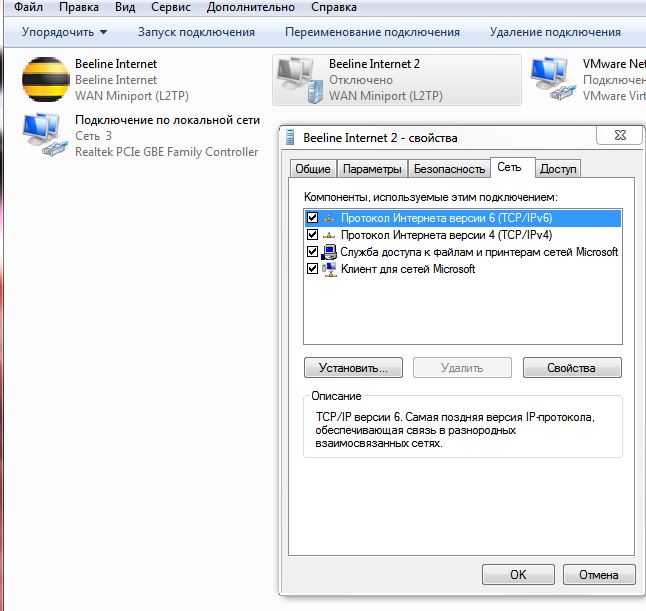The width and height of the screenshot is (646, 611).
Task: Open the Сервис menu
Action: pos(171,7)
